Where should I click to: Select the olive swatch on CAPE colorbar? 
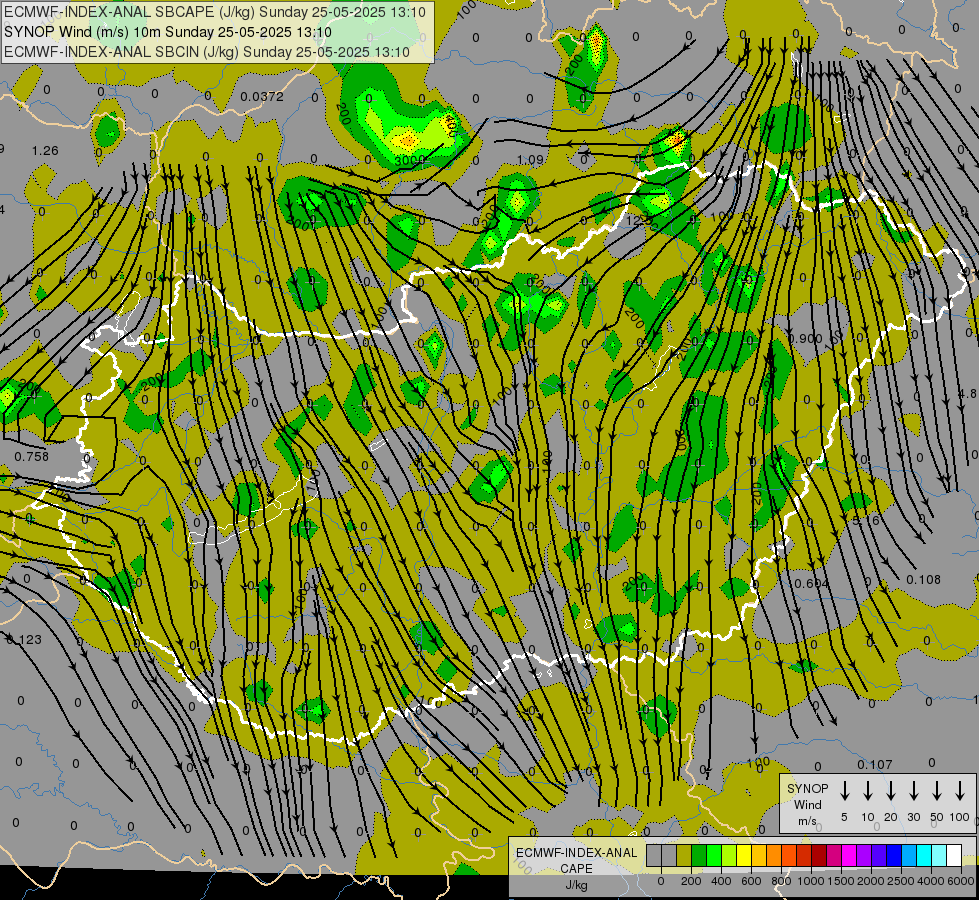coord(684,855)
